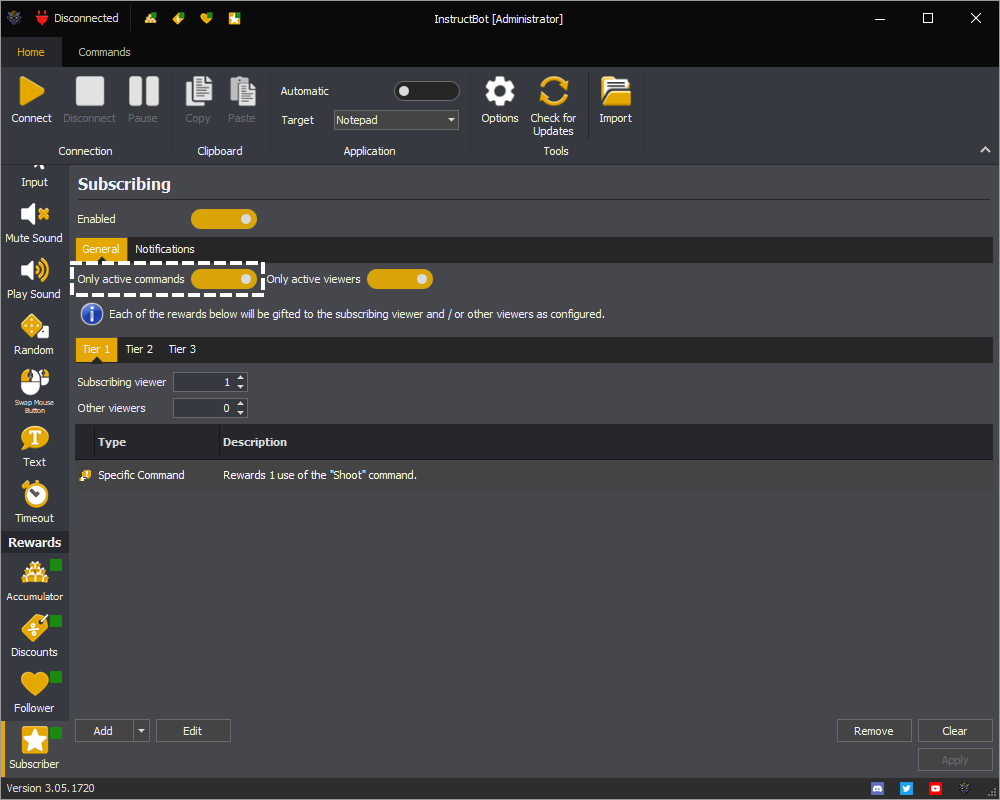The image size is (1000, 800).
Task: Select the Random dice sidebar item
Action: (x=34, y=336)
